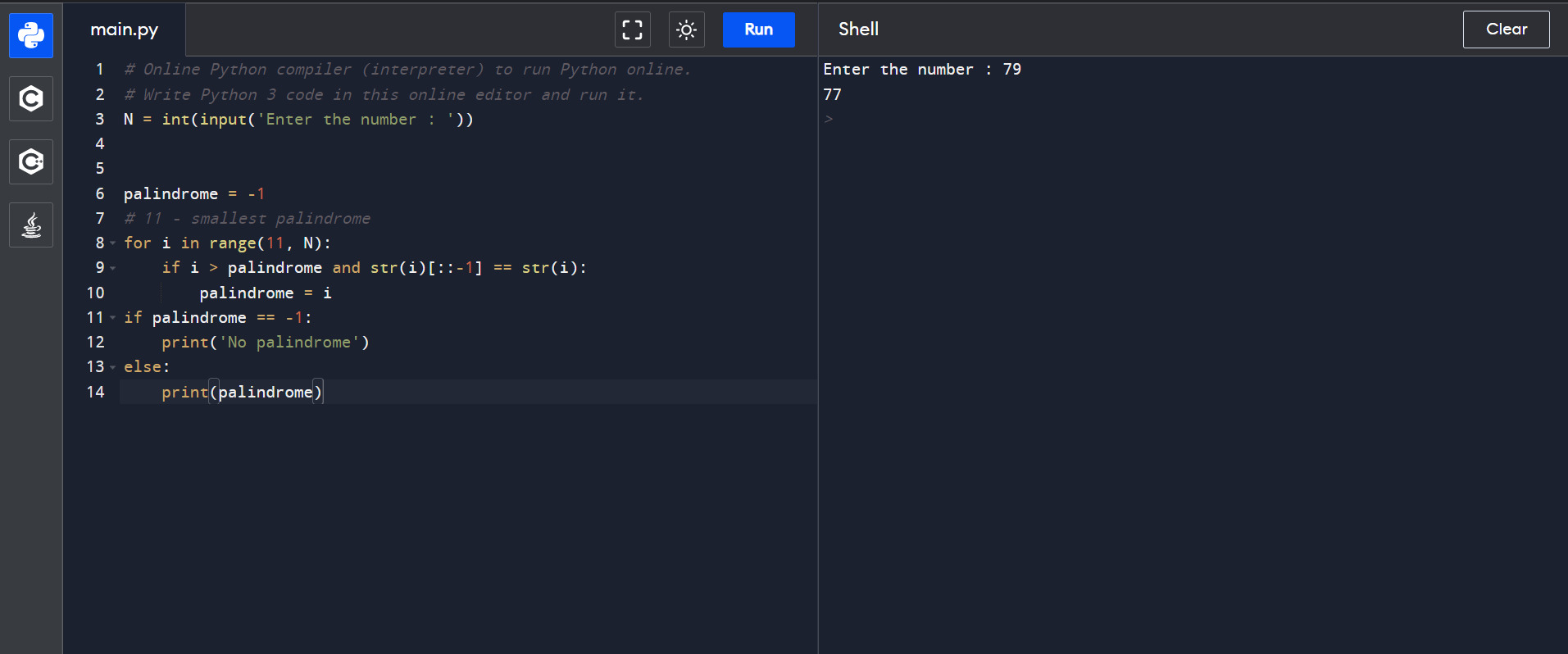Expand the editor to fullscreen
1568x654 pixels.
coord(632,30)
